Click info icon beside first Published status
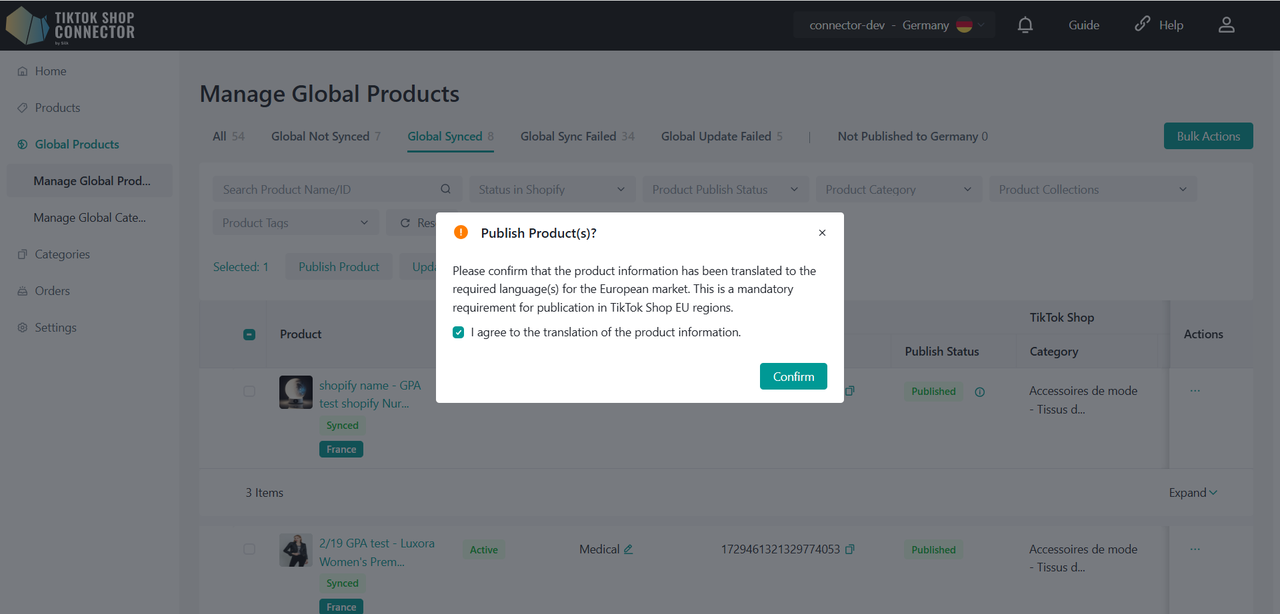 (979, 392)
